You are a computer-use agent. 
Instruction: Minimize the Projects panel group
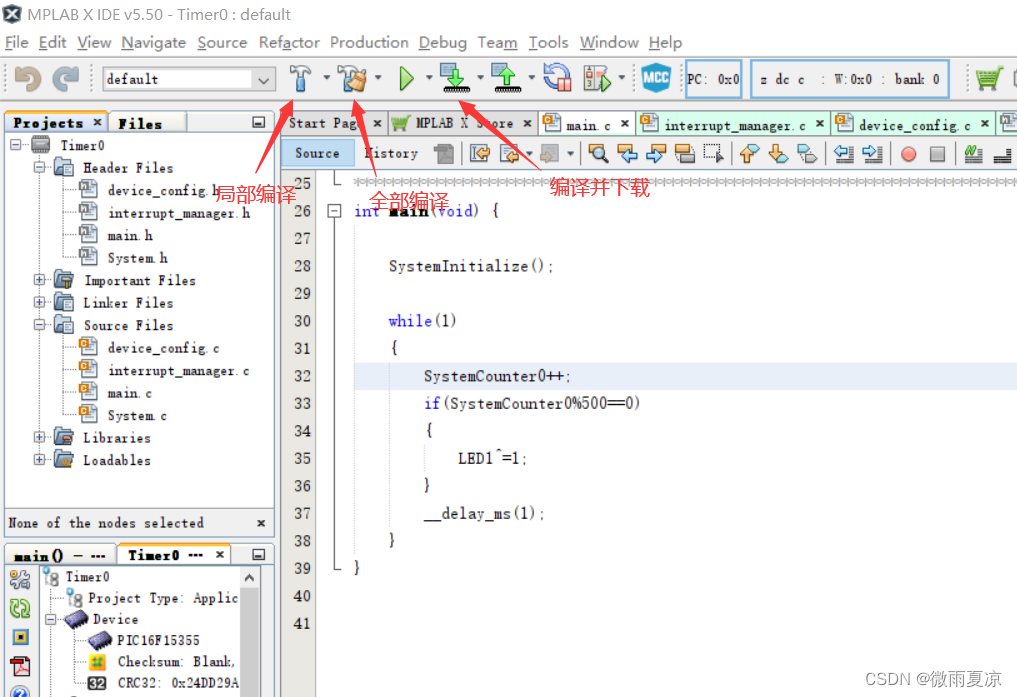258,123
